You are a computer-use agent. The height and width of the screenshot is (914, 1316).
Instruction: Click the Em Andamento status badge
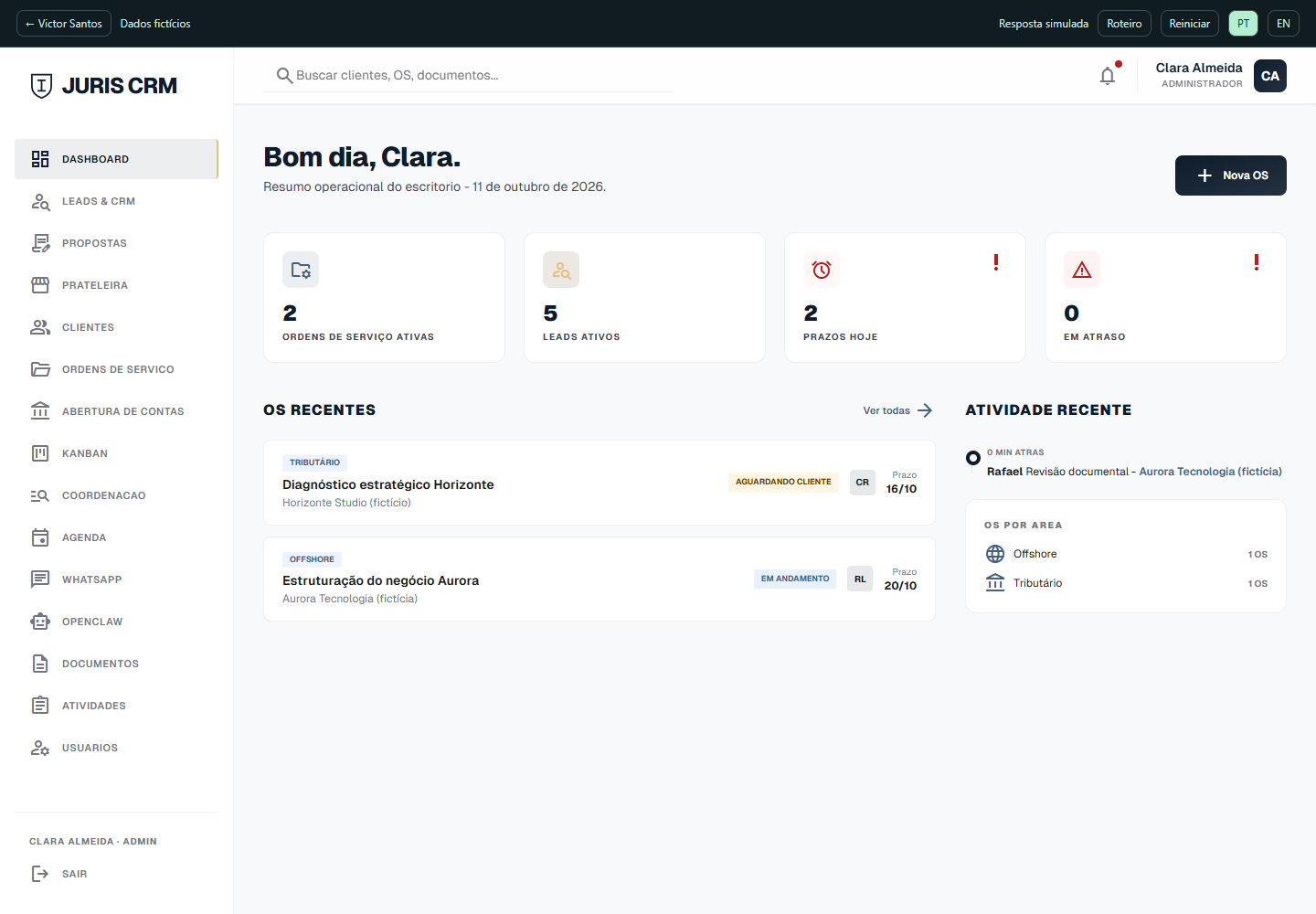795,579
